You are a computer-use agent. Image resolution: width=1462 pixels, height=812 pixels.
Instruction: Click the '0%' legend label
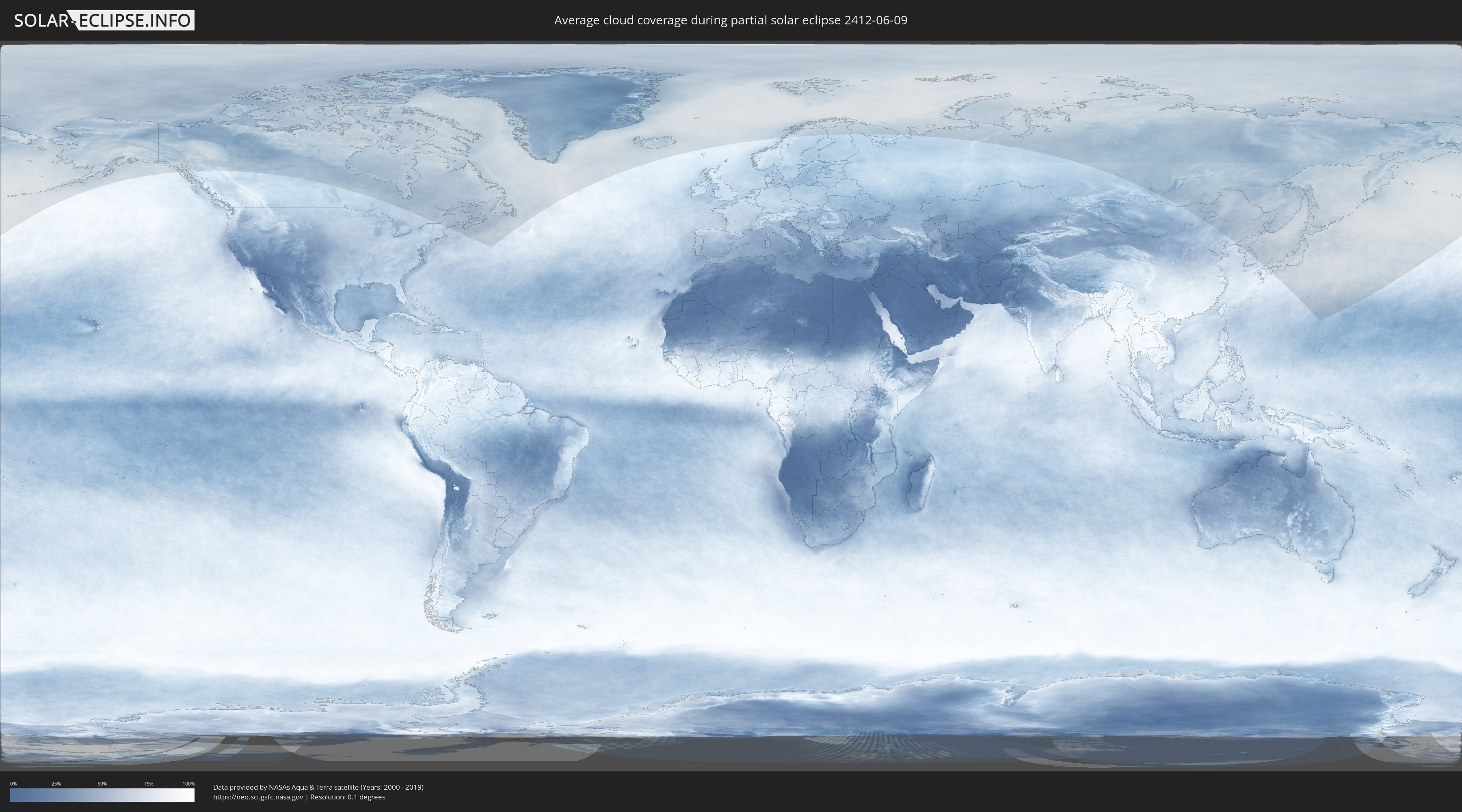click(13, 784)
